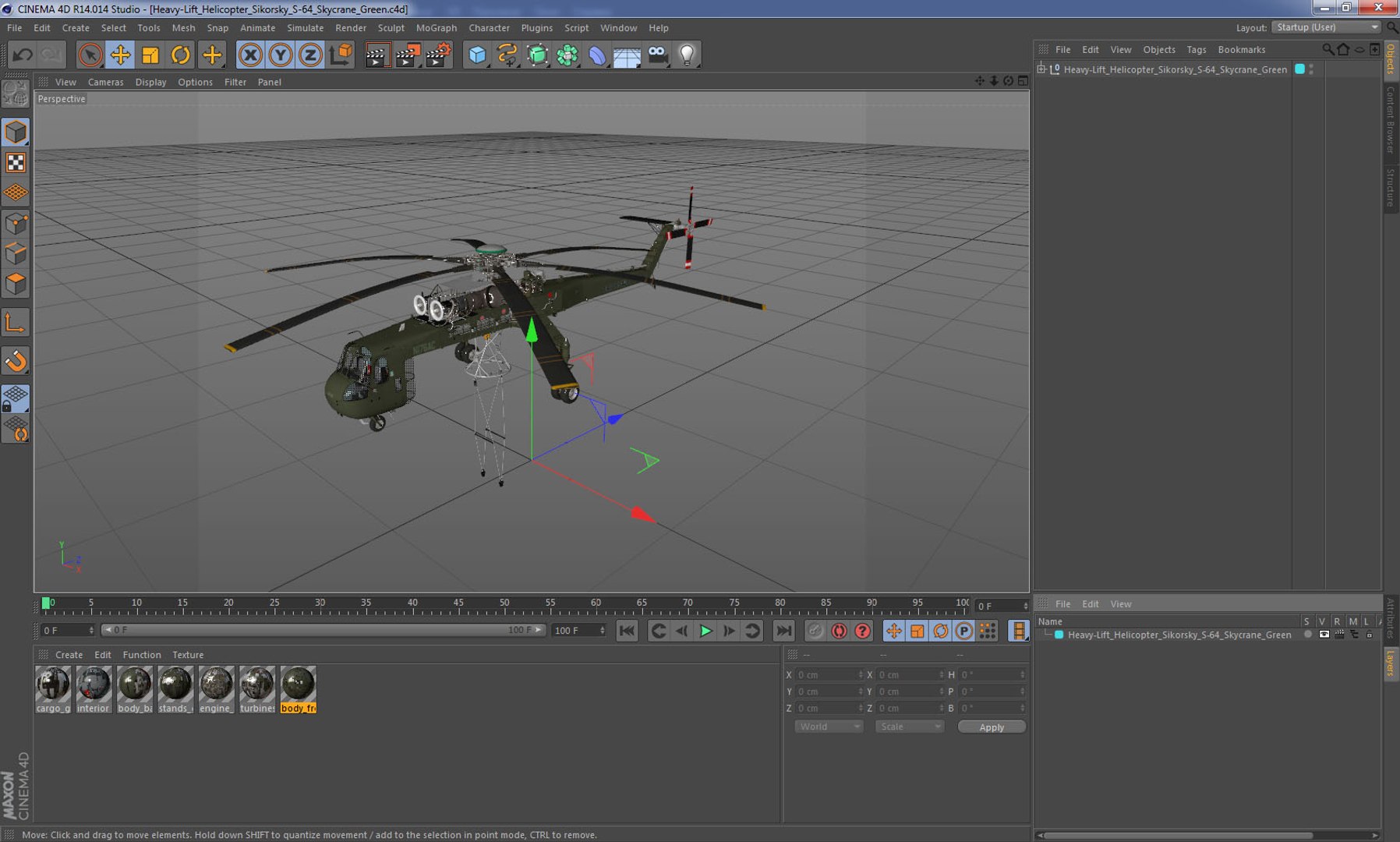The height and width of the screenshot is (842, 1400).
Task: Select the cargo_g material thumbnail
Action: (x=53, y=689)
